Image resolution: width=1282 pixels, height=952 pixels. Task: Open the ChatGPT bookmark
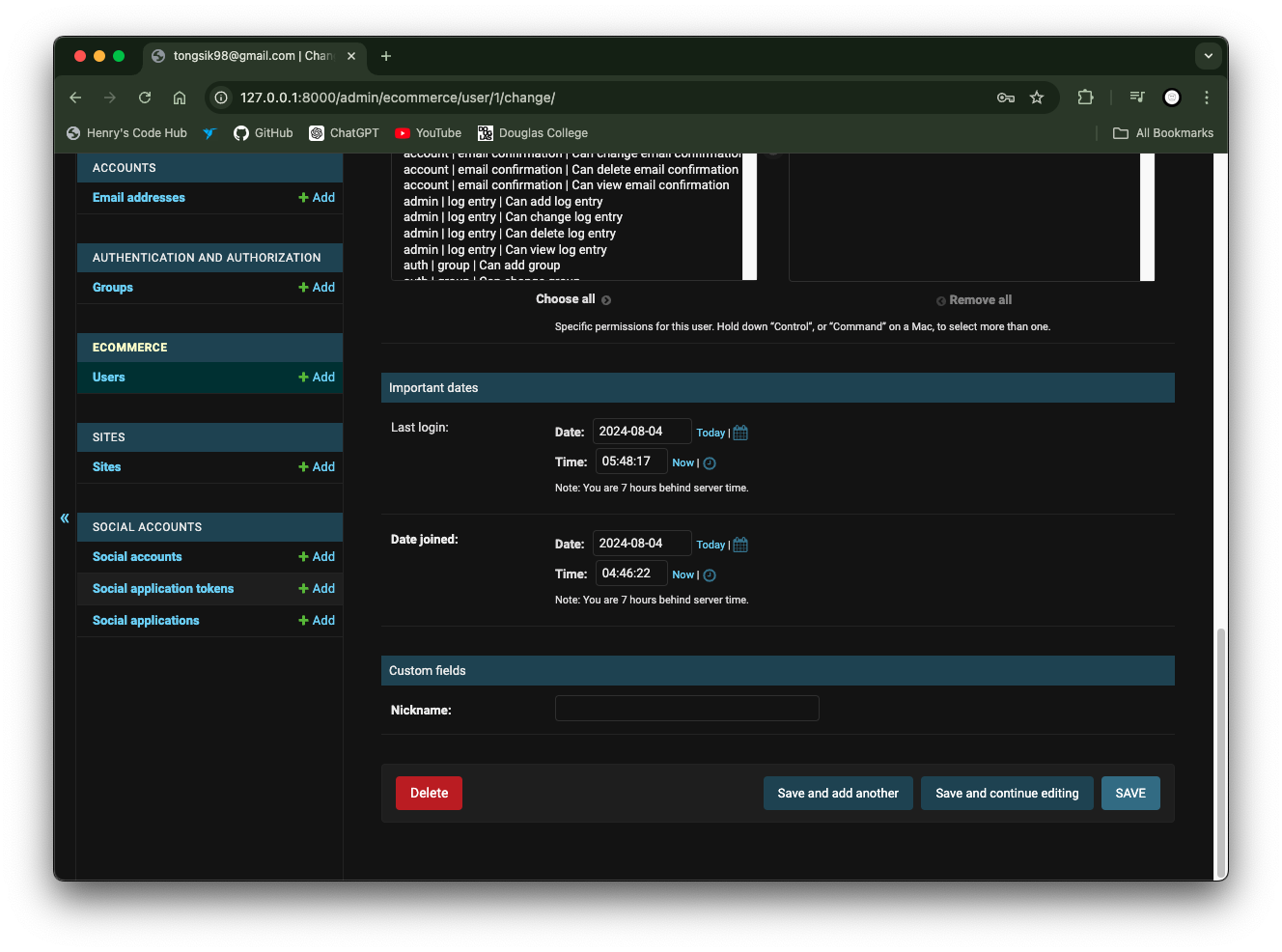pos(344,133)
